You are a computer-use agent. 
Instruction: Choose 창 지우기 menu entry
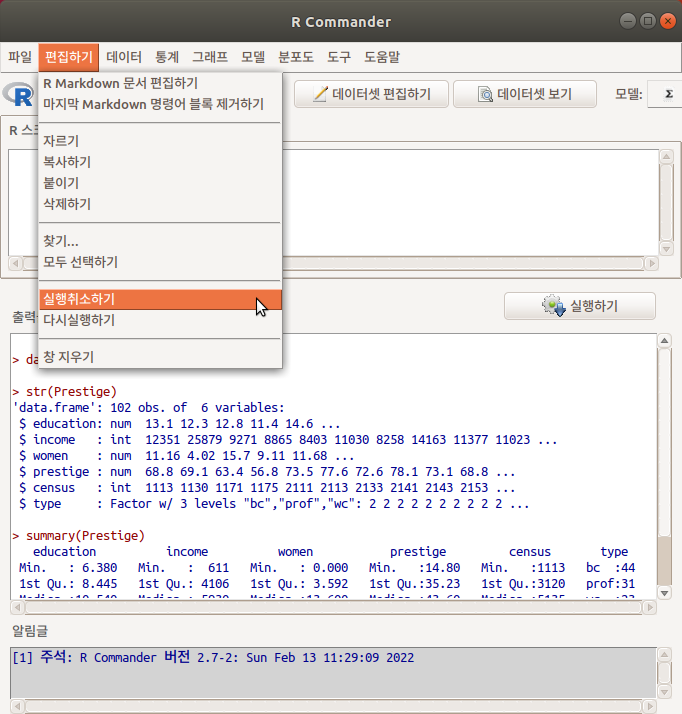pos(160,357)
